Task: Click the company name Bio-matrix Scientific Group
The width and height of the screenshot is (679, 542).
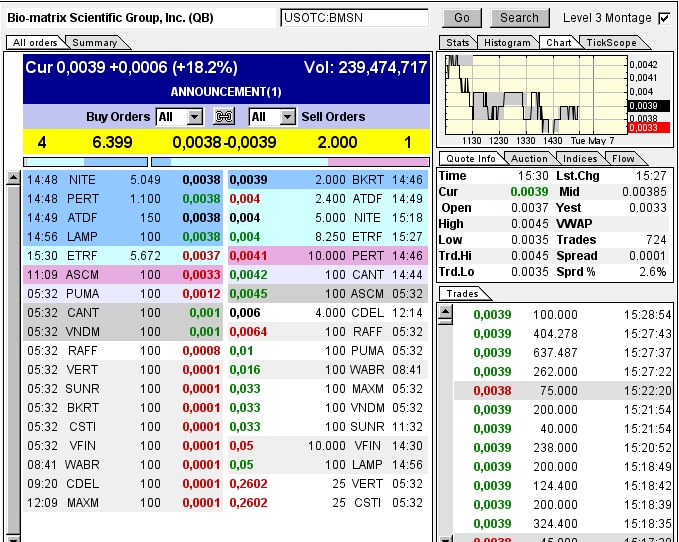Action: pos(110,18)
